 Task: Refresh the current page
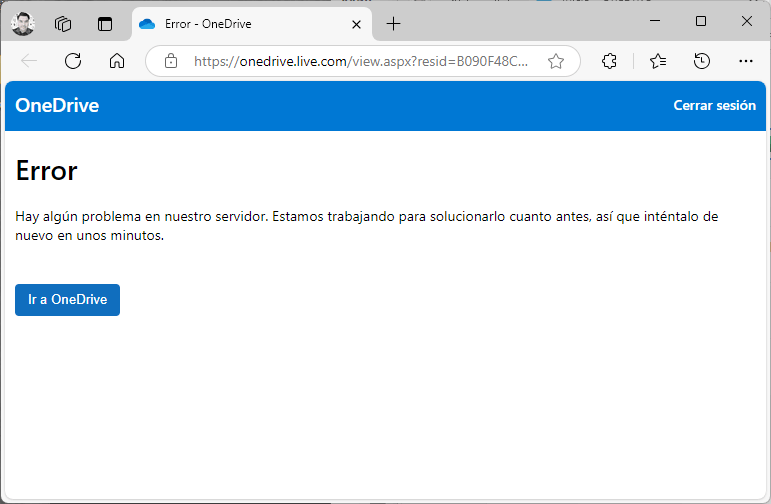click(73, 61)
